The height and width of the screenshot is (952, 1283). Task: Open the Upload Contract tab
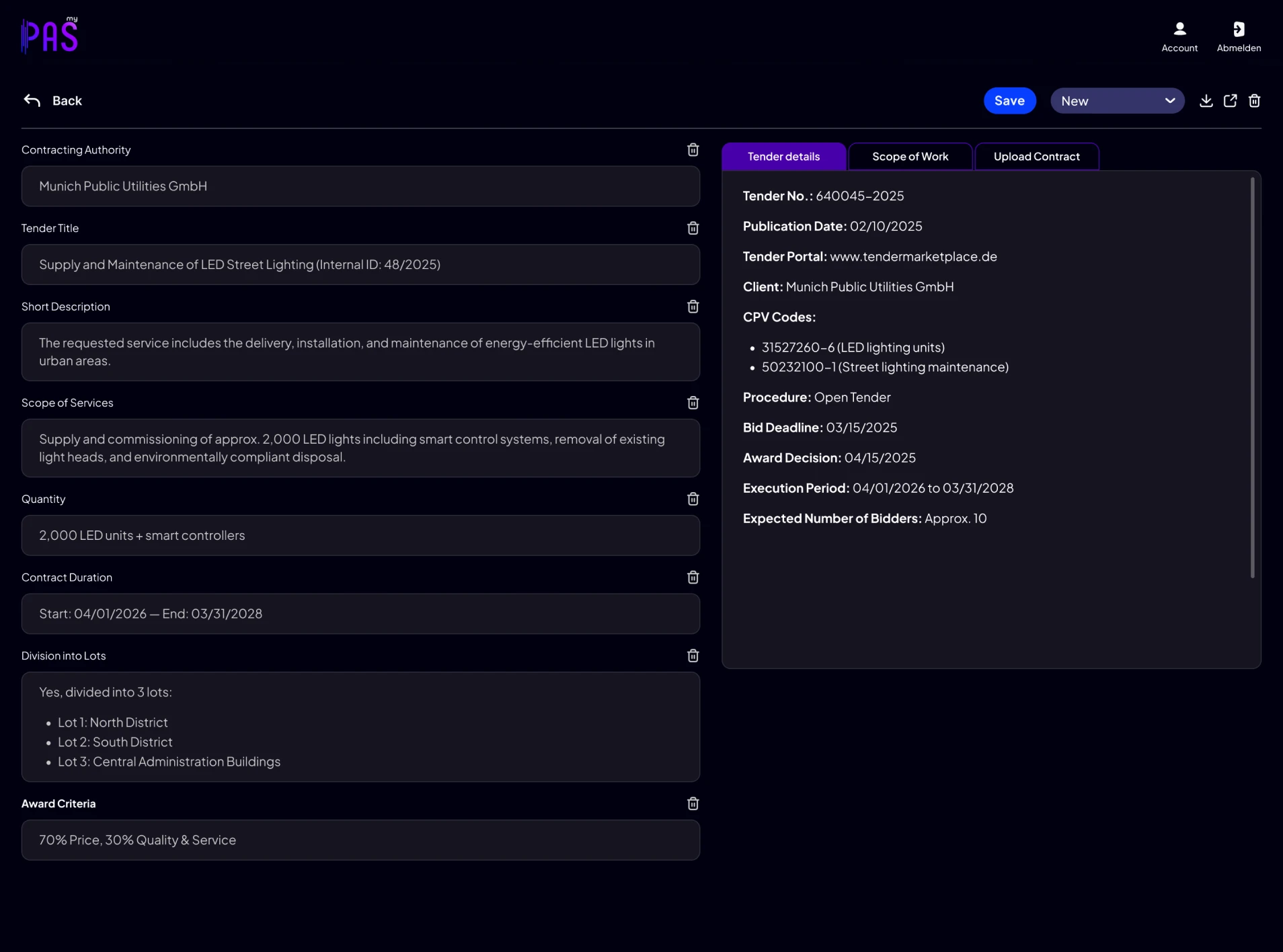pos(1037,157)
